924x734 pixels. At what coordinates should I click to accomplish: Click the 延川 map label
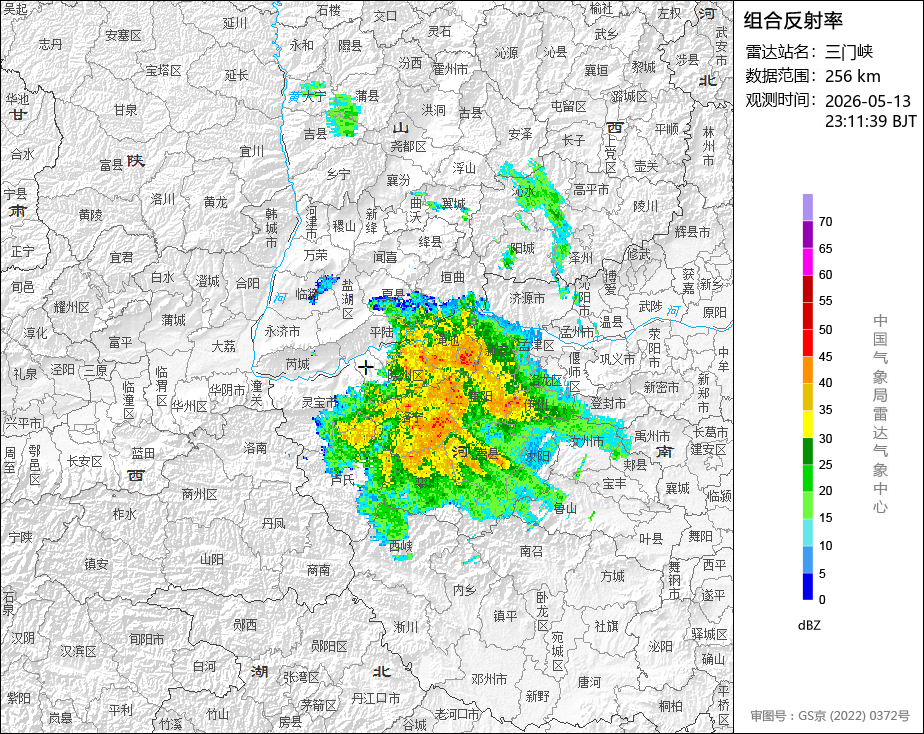click(x=235, y=24)
